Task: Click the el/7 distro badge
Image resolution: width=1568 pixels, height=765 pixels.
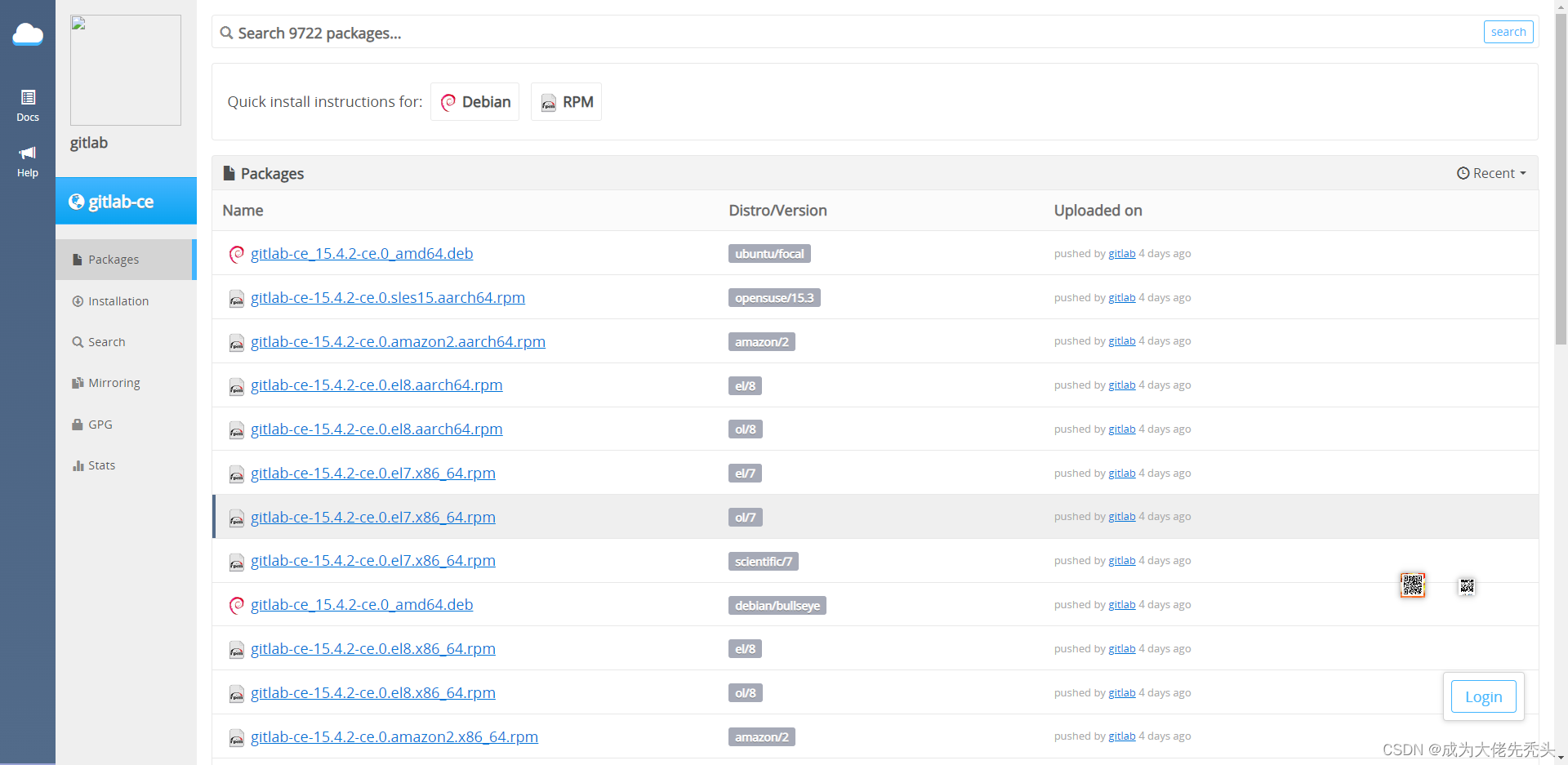Action: pyautogui.click(x=745, y=474)
